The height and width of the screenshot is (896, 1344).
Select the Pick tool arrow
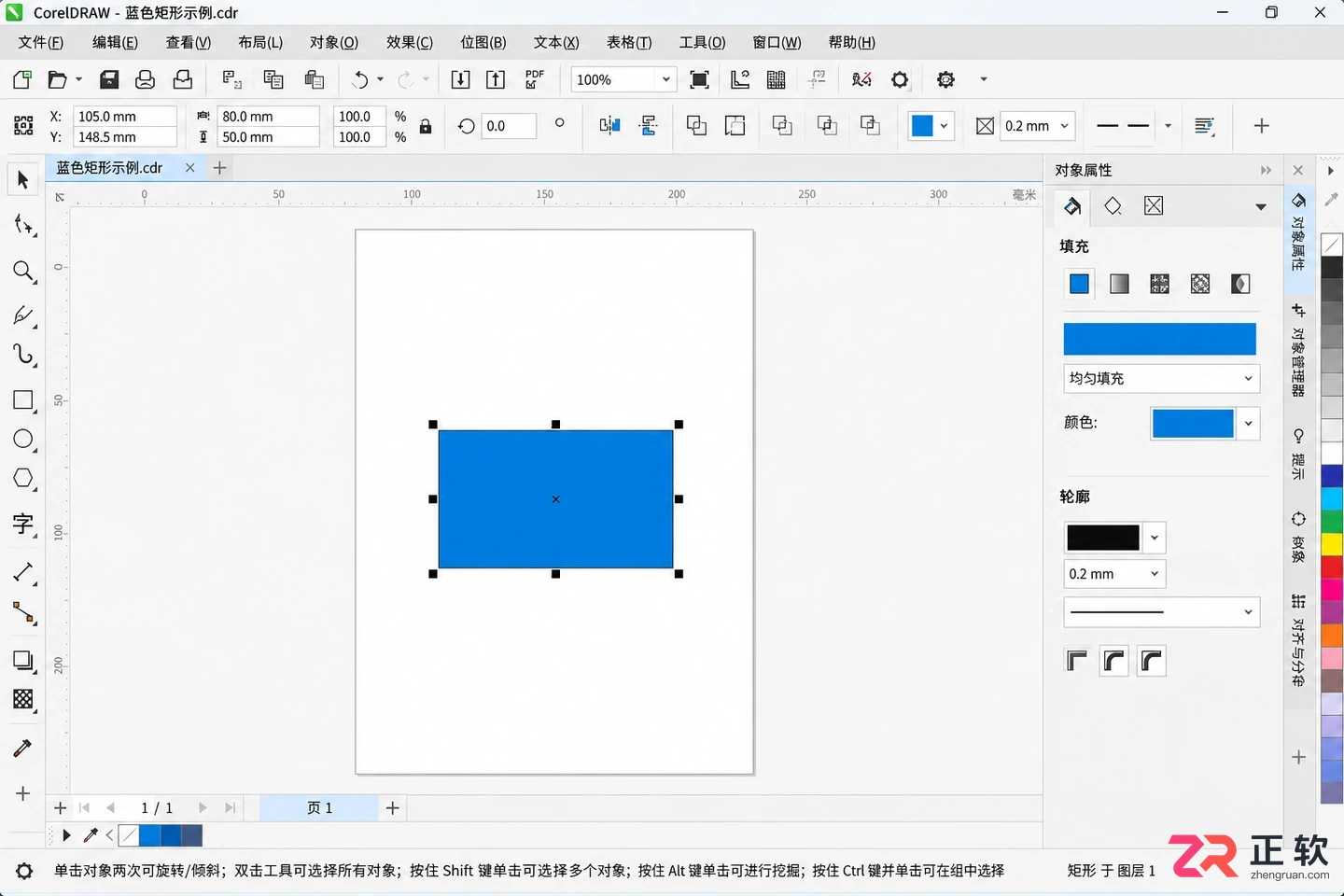click(x=23, y=179)
